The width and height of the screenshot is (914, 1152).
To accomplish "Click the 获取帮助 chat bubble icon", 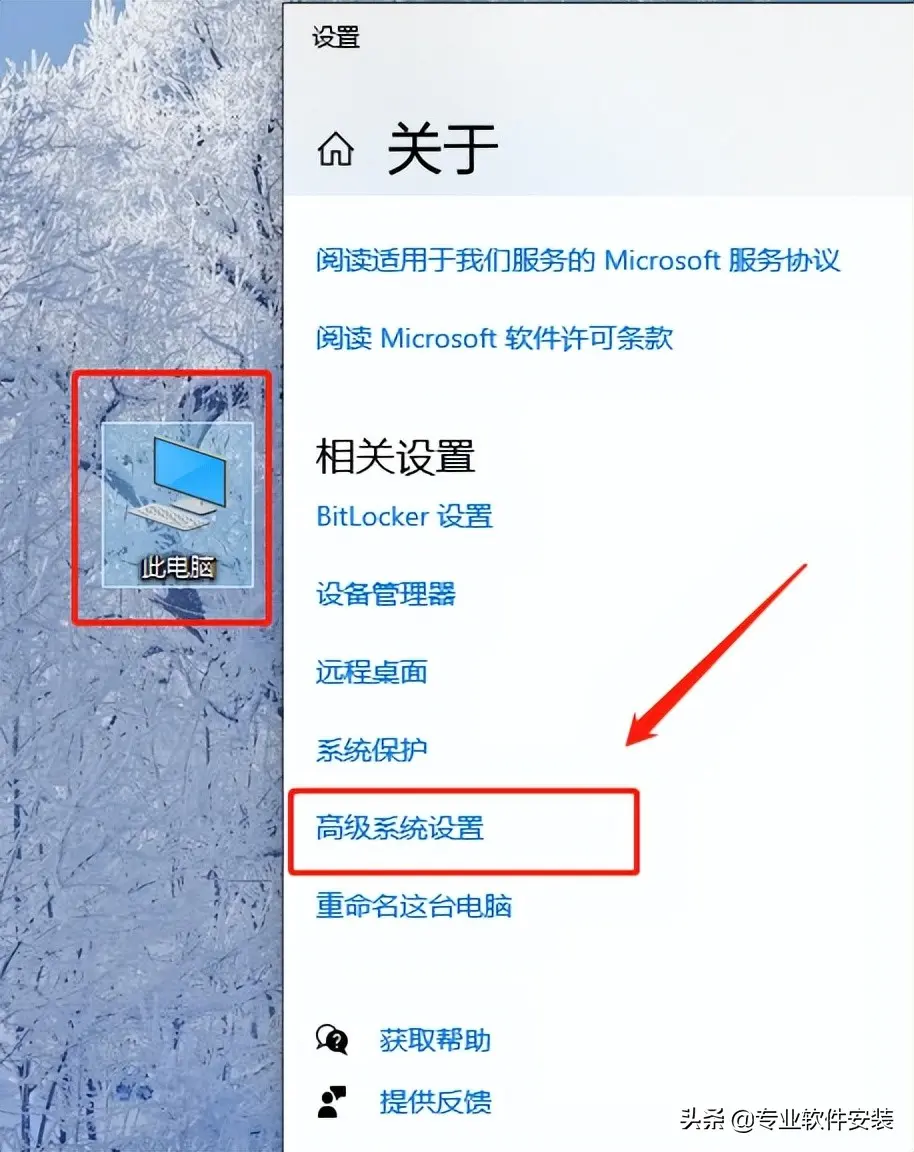I will [332, 1040].
